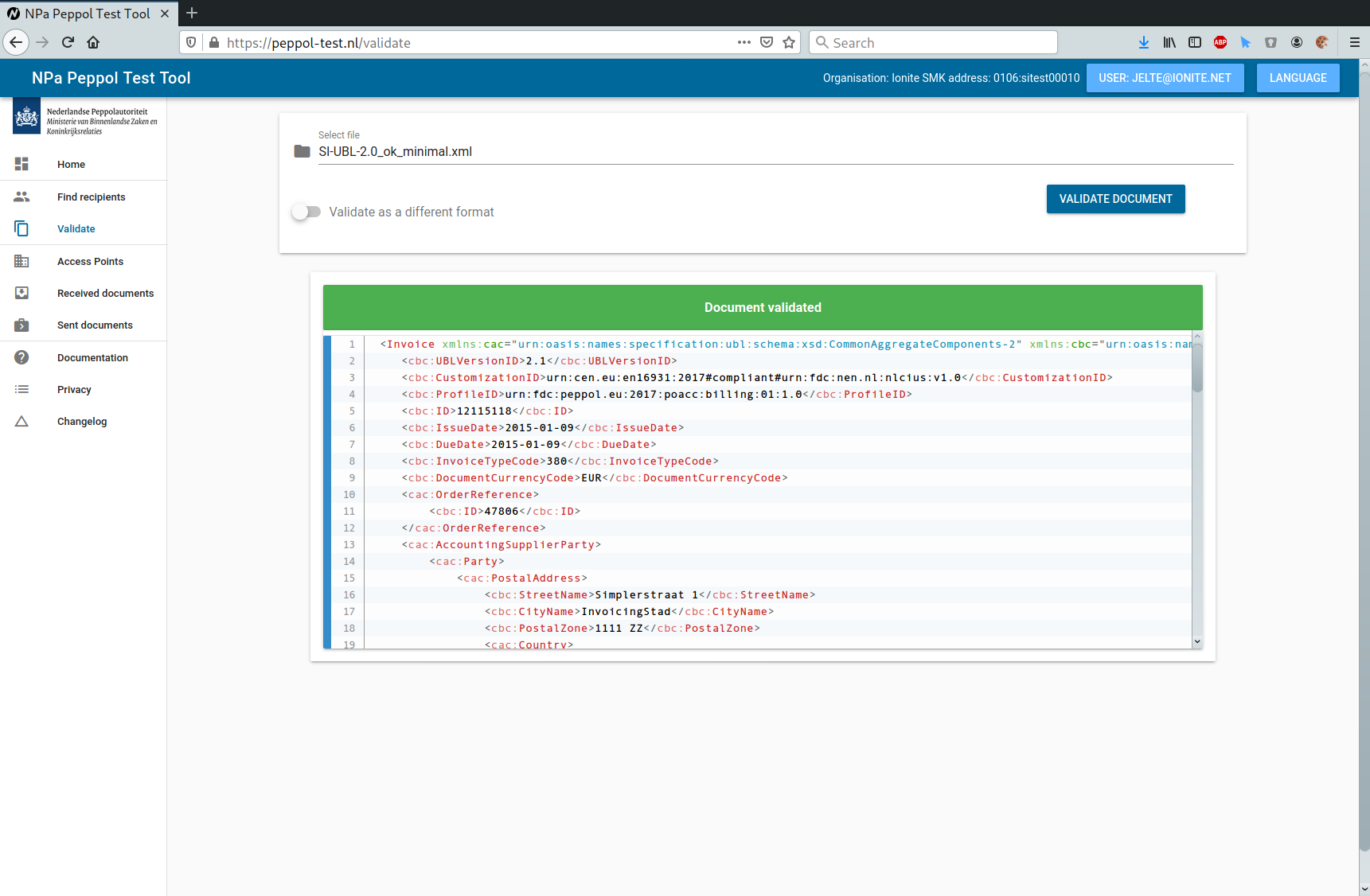Open tracking protection shield in address bar
Viewport: 1370px width, 896px height.
click(191, 42)
